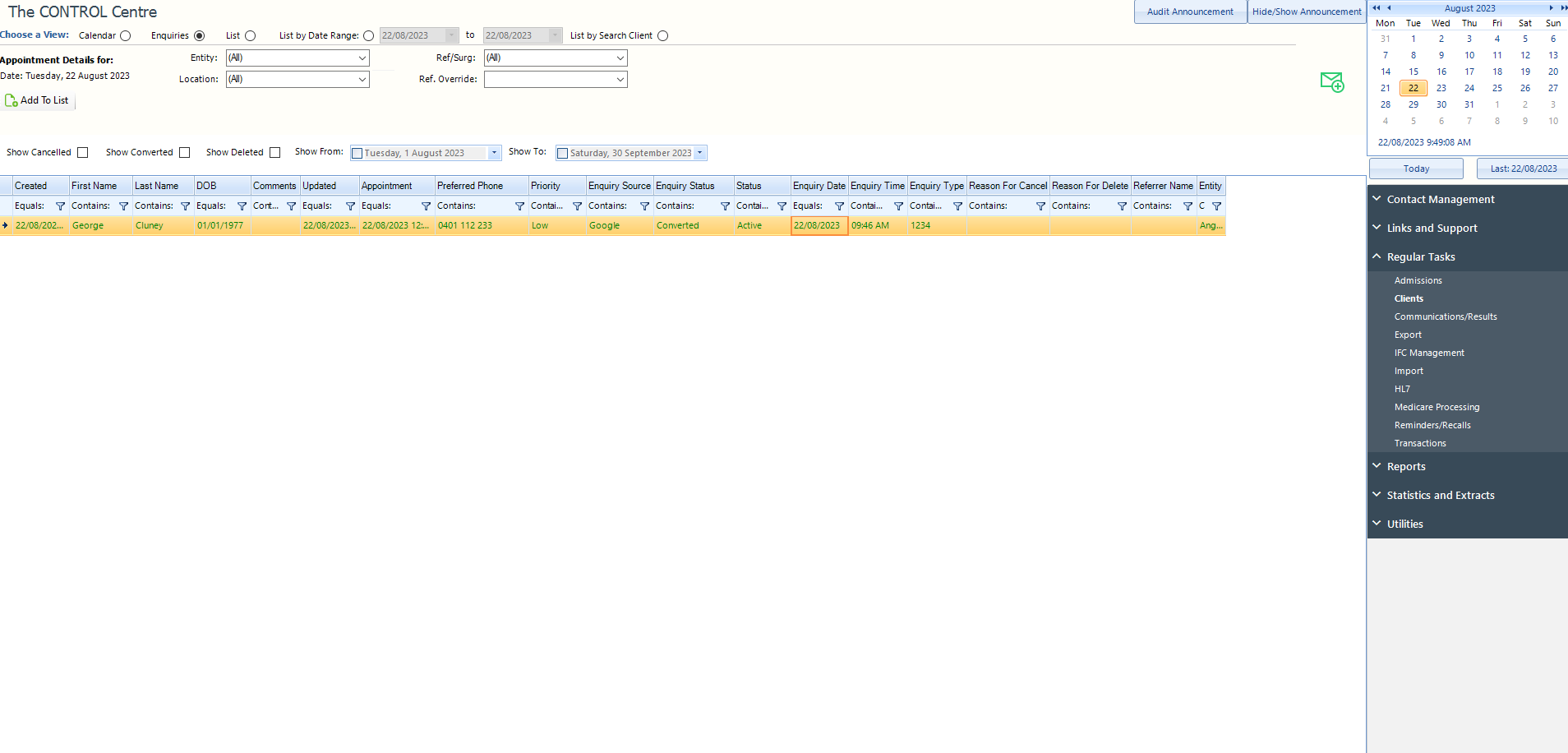Open the Entity column filter icon
The image size is (1568, 753).
pyautogui.click(x=1216, y=206)
